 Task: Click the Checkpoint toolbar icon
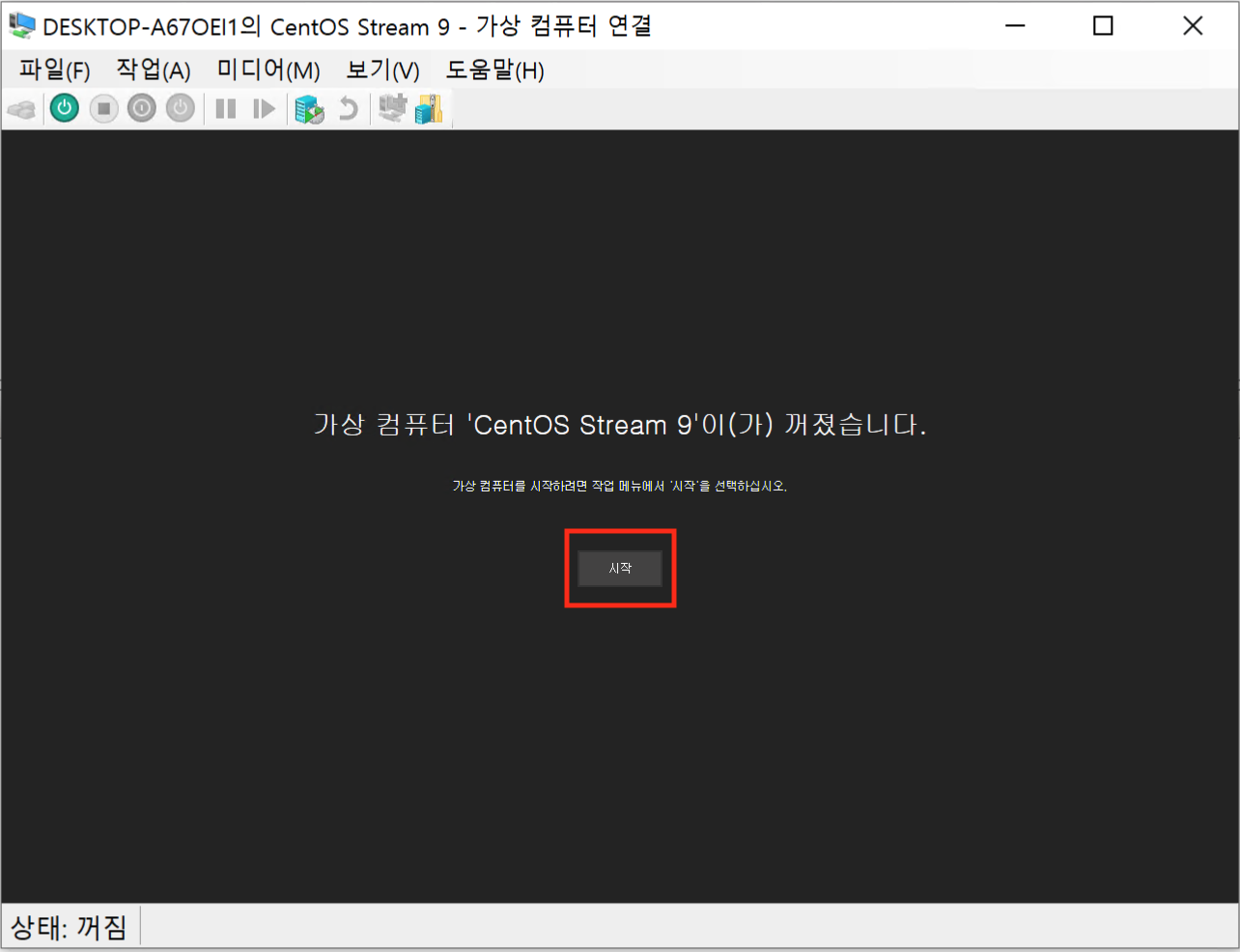click(310, 109)
